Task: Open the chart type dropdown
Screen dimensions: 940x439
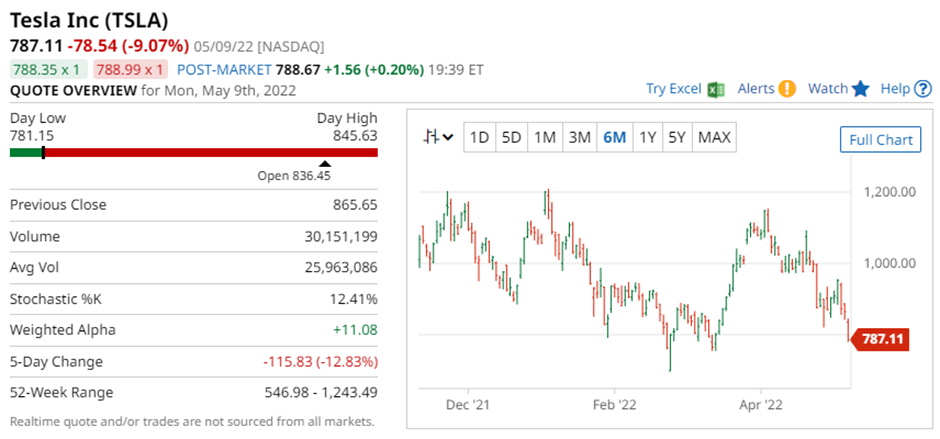Action: (438, 137)
